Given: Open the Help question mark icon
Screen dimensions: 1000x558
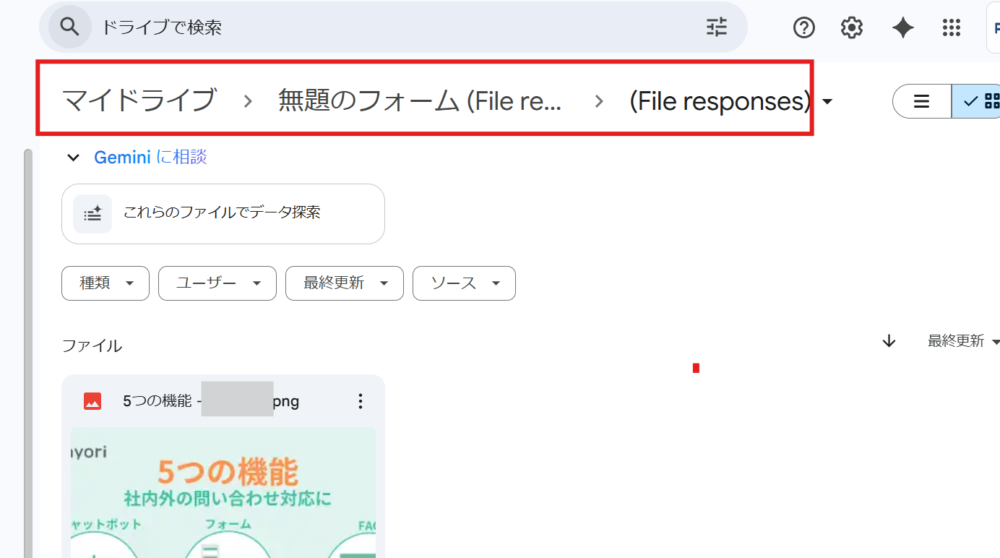Looking at the screenshot, I should point(804,28).
